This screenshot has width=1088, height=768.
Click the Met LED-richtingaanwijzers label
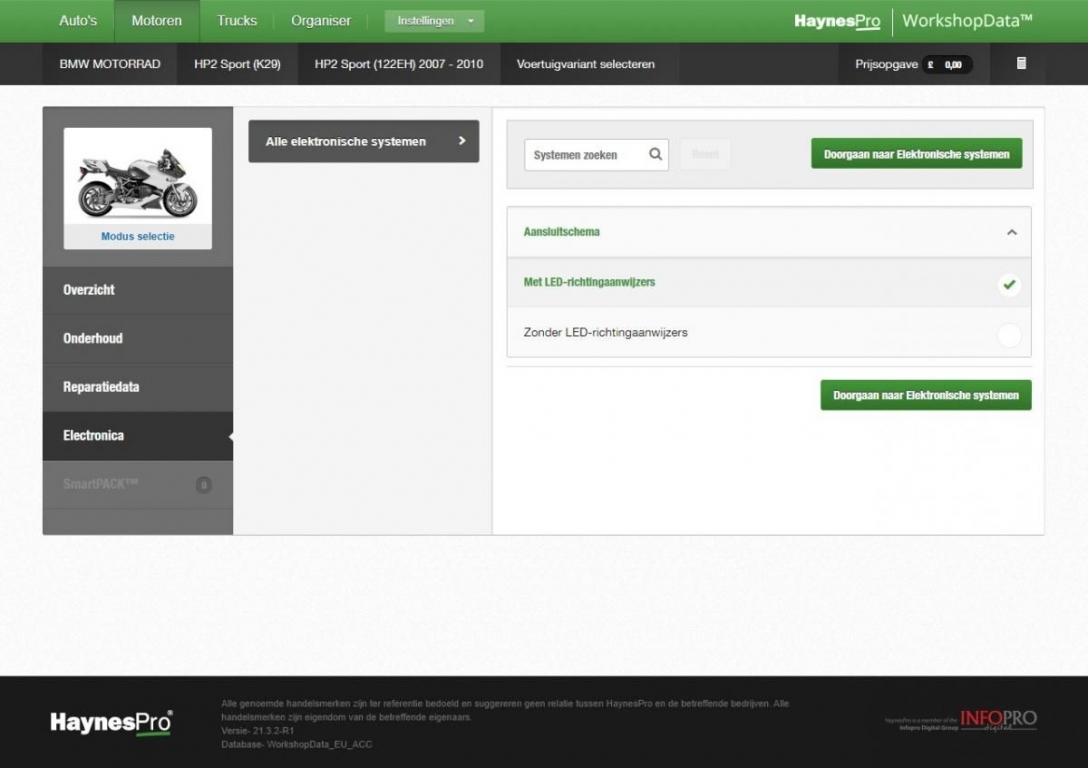[x=589, y=282]
